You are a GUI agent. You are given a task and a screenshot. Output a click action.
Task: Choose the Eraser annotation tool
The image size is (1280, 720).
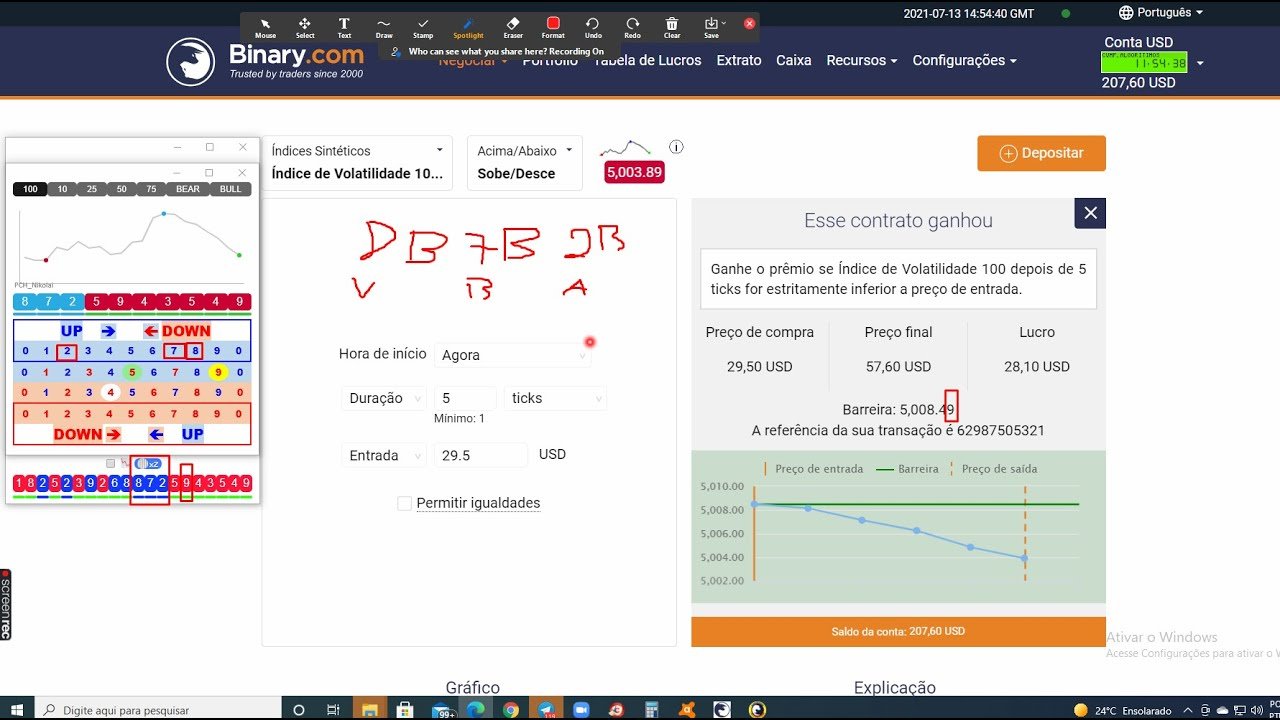coord(513,27)
